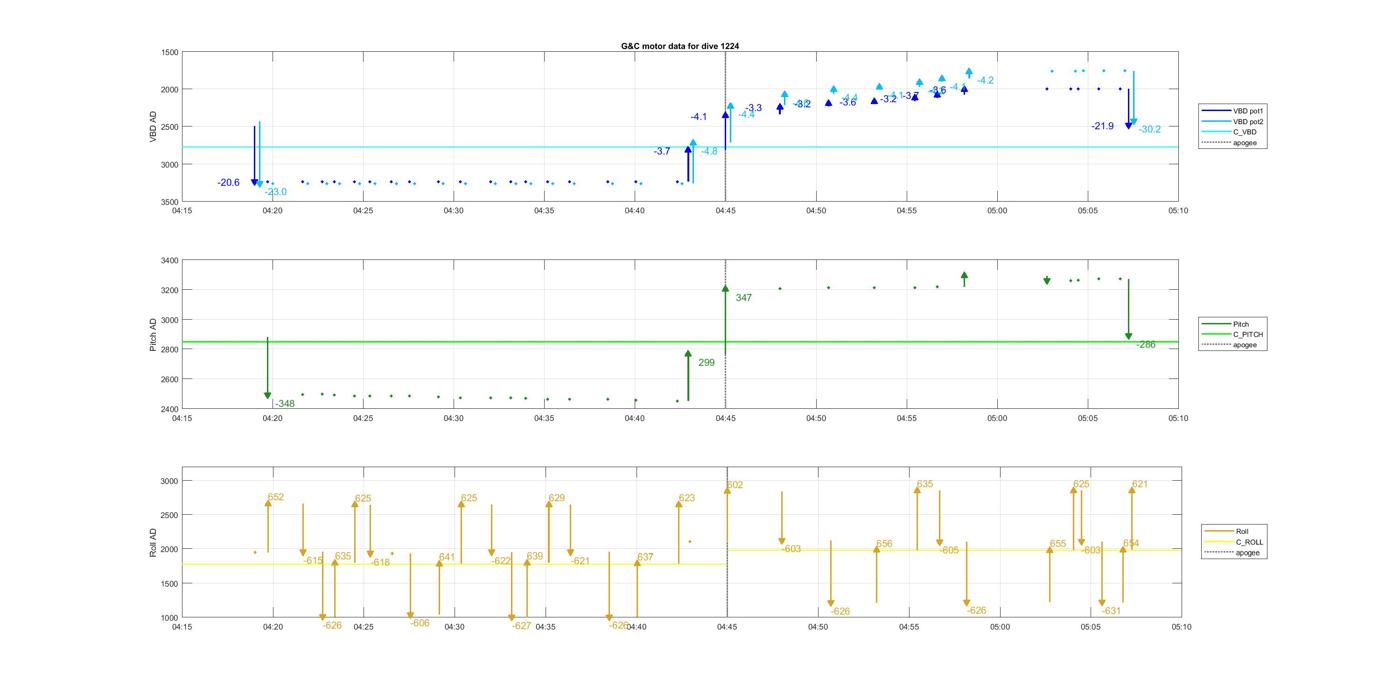Click the "654" roll data label
The height and width of the screenshot is (693, 1400).
pyautogui.click(x=1131, y=544)
